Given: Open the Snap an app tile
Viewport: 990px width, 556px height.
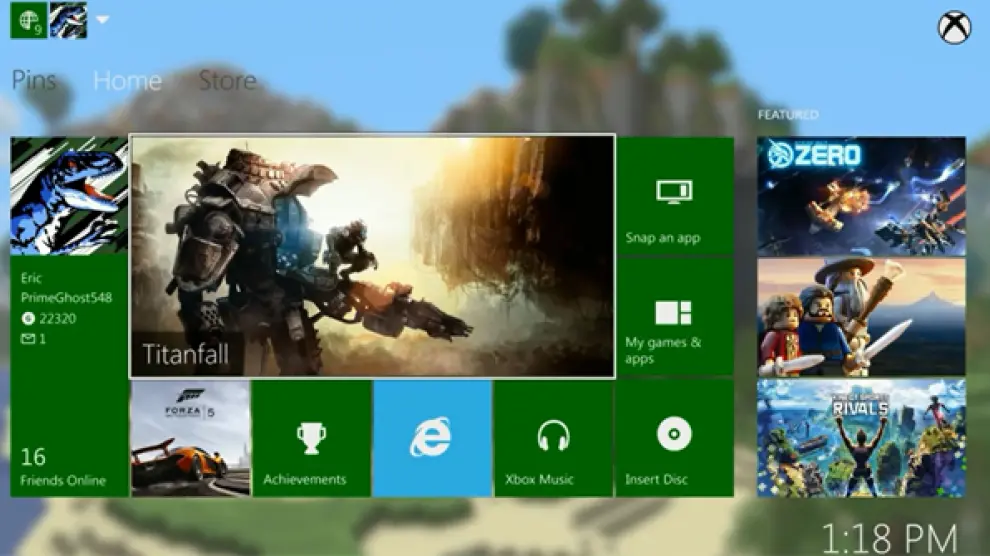Looking at the screenshot, I should coord(675,196).
